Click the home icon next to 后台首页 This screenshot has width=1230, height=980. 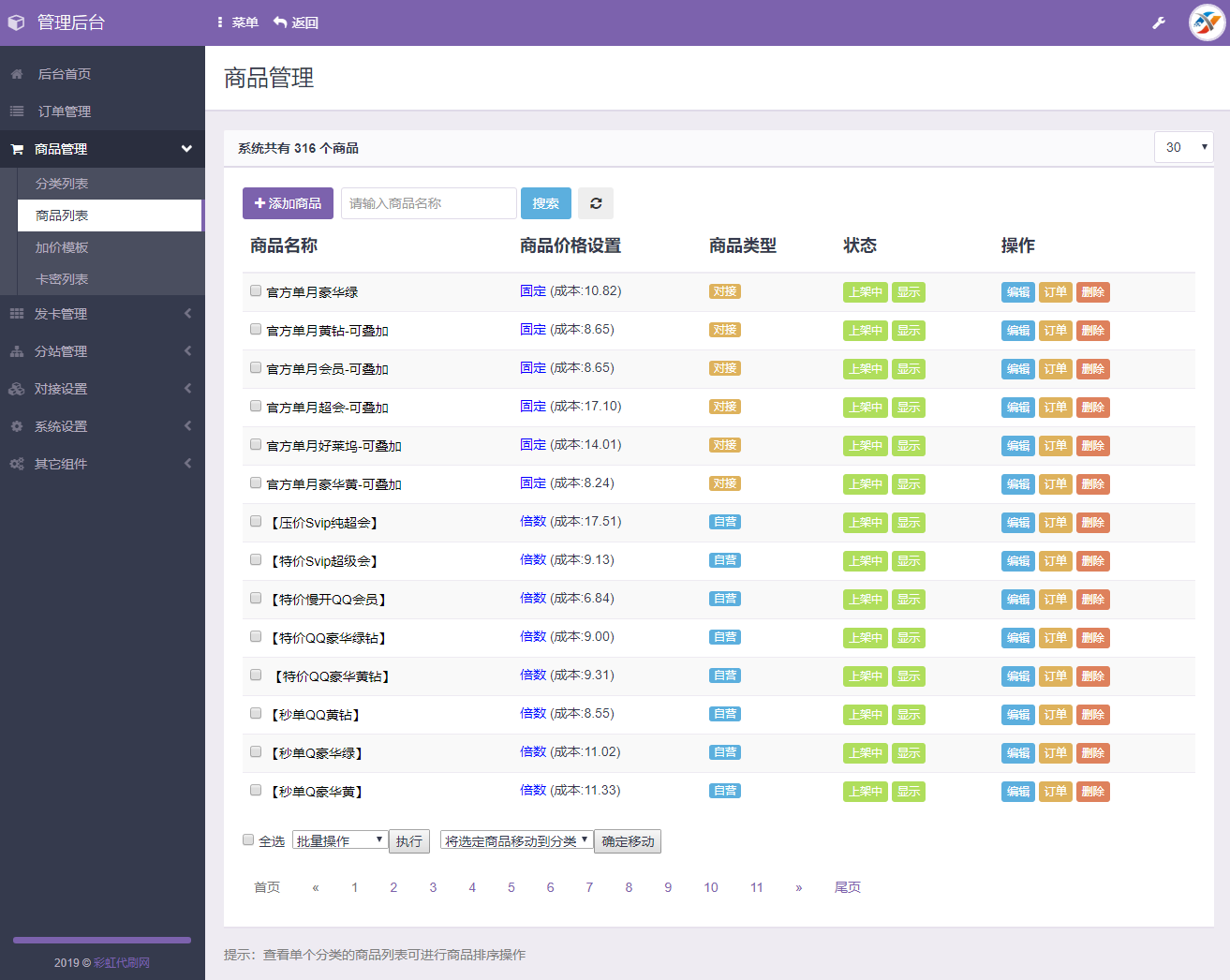(17, 74)
